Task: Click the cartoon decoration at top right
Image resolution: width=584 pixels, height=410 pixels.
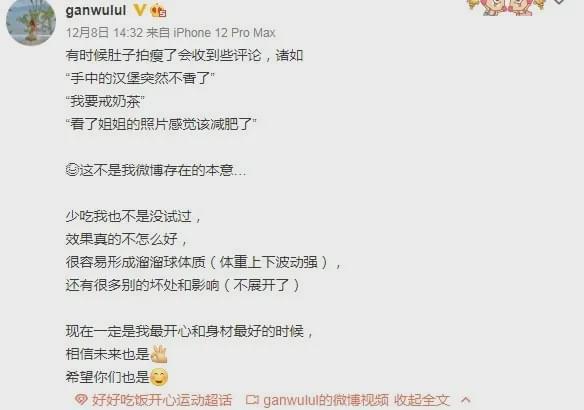Action: tap(506, 6)
